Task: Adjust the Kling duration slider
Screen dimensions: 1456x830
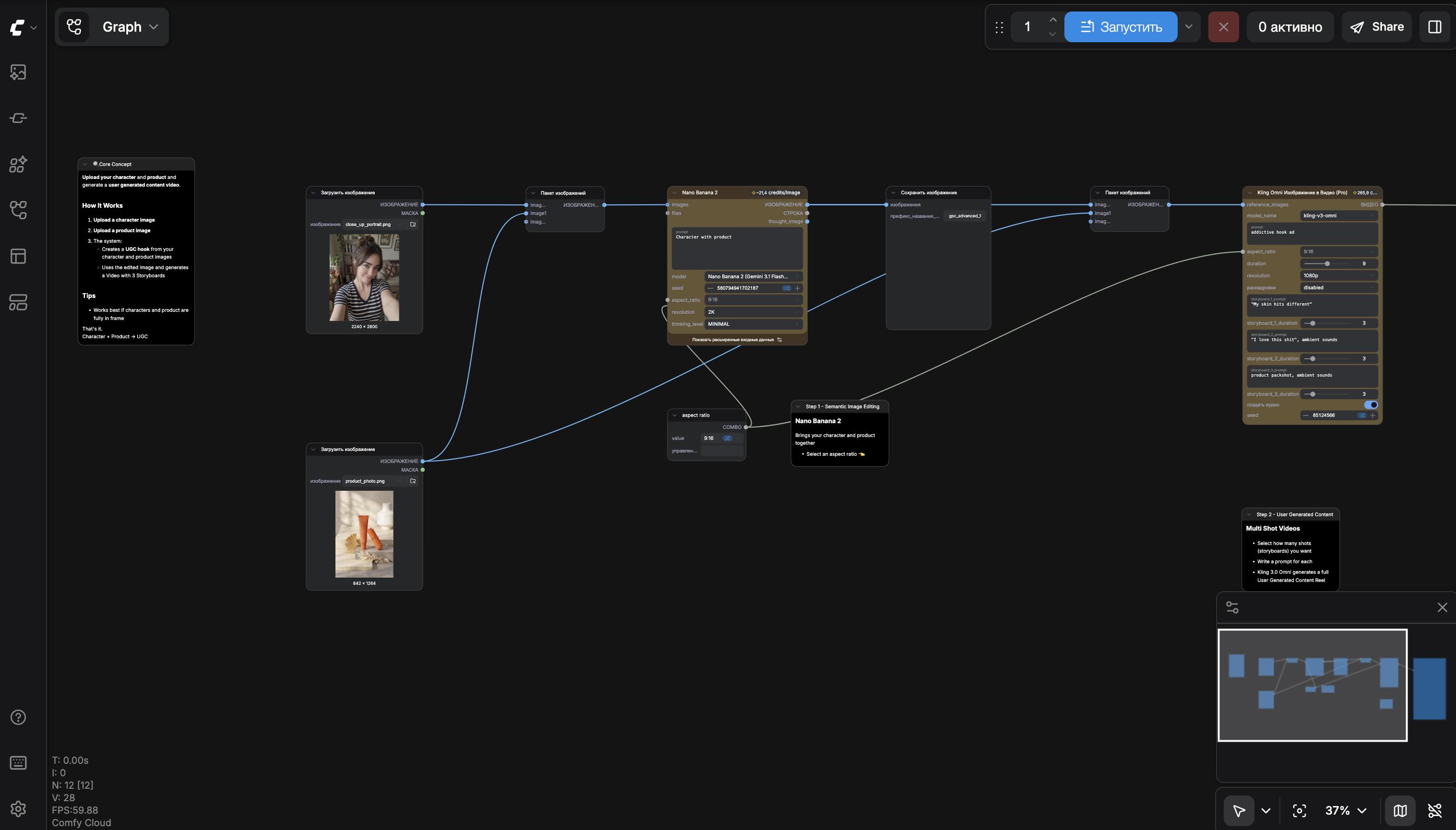Action: (1327, 264)
